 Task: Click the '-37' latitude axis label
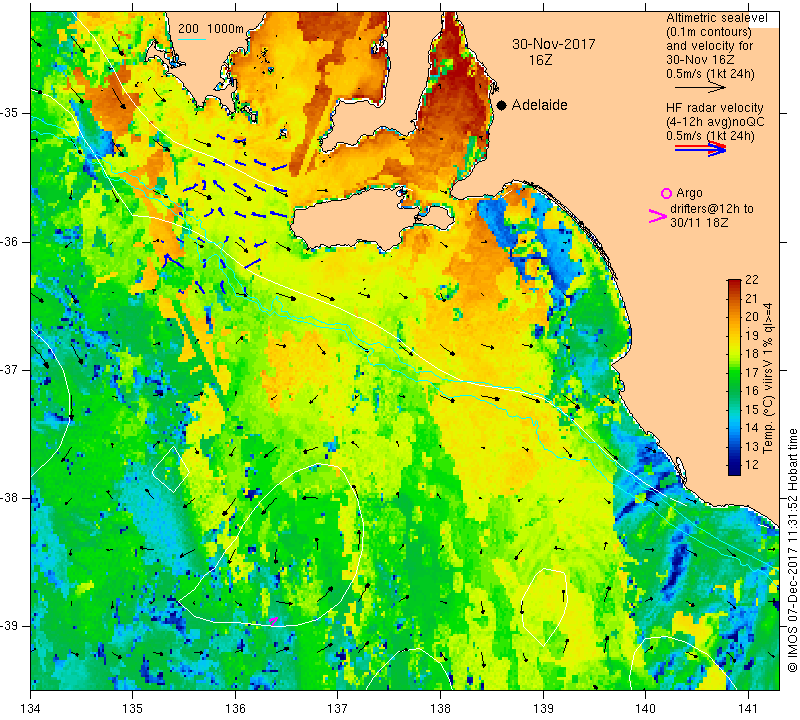pyautogui.click(x=9, y=369)
